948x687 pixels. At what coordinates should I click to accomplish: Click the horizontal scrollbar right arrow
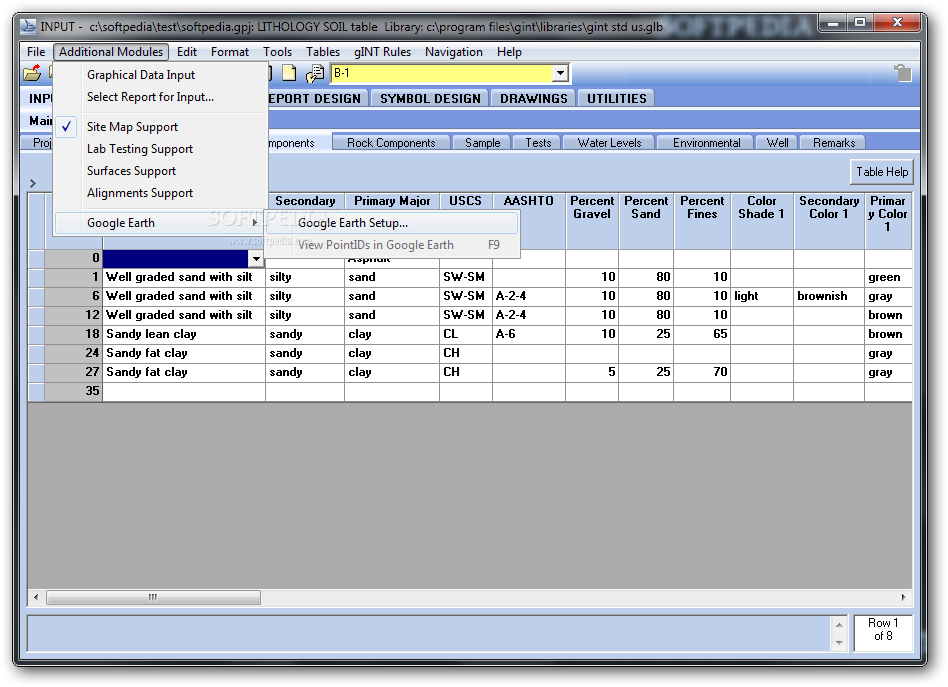[x=903, y=597]
